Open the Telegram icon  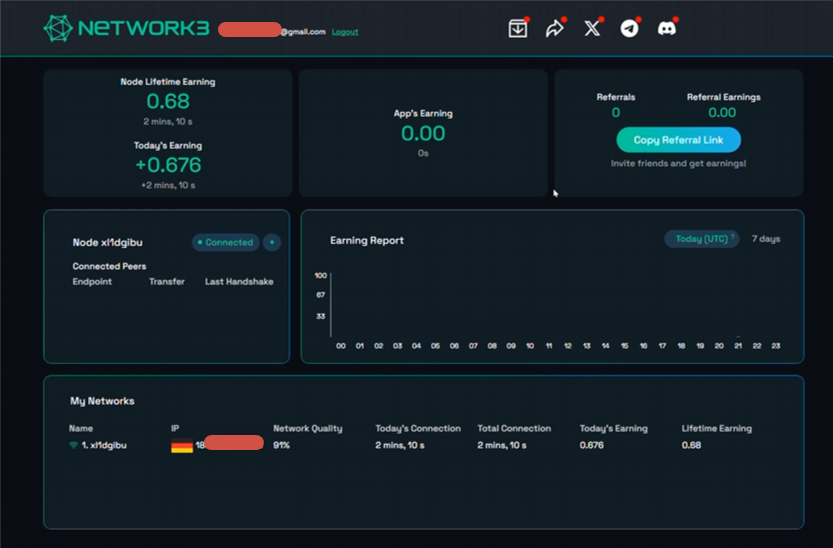[x=630, y=29]
